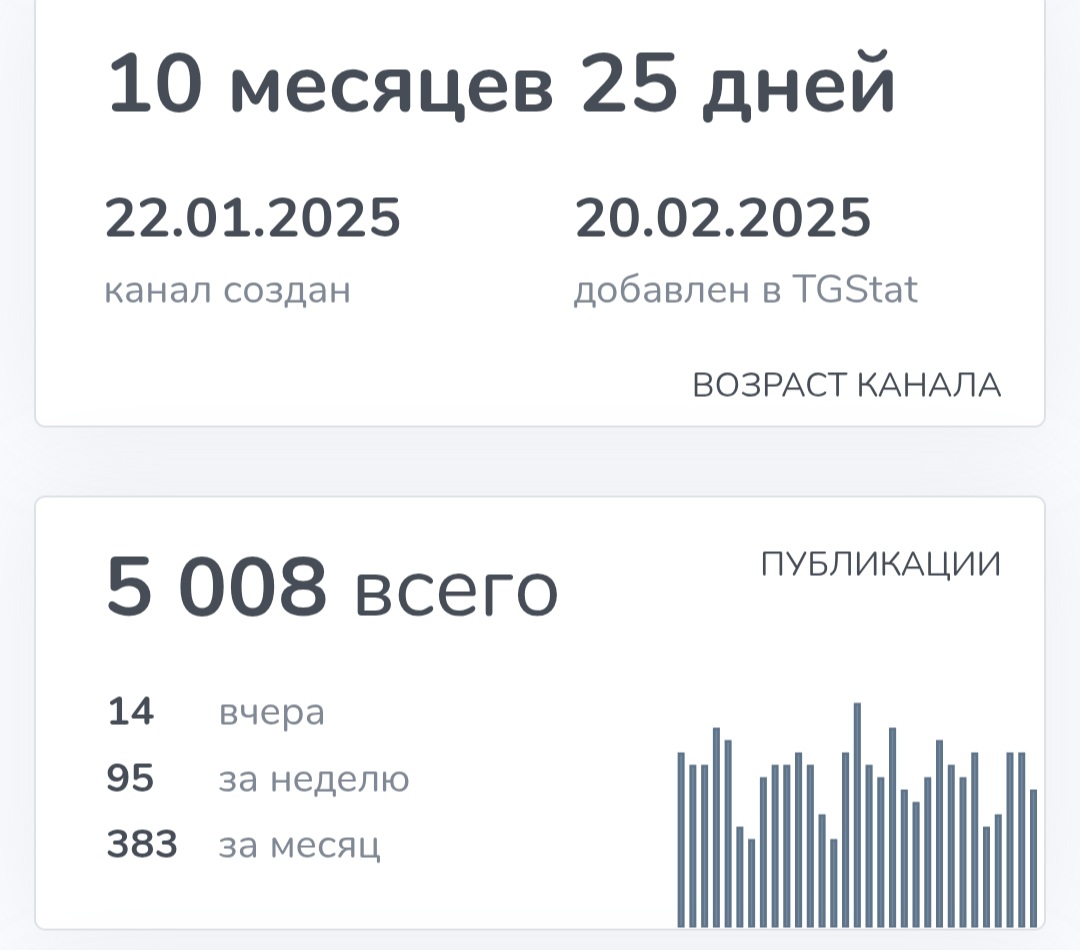This screenshot has width=1080, height=950.
Task: Click the "канал создан" label
Action: tap(228, 289)
